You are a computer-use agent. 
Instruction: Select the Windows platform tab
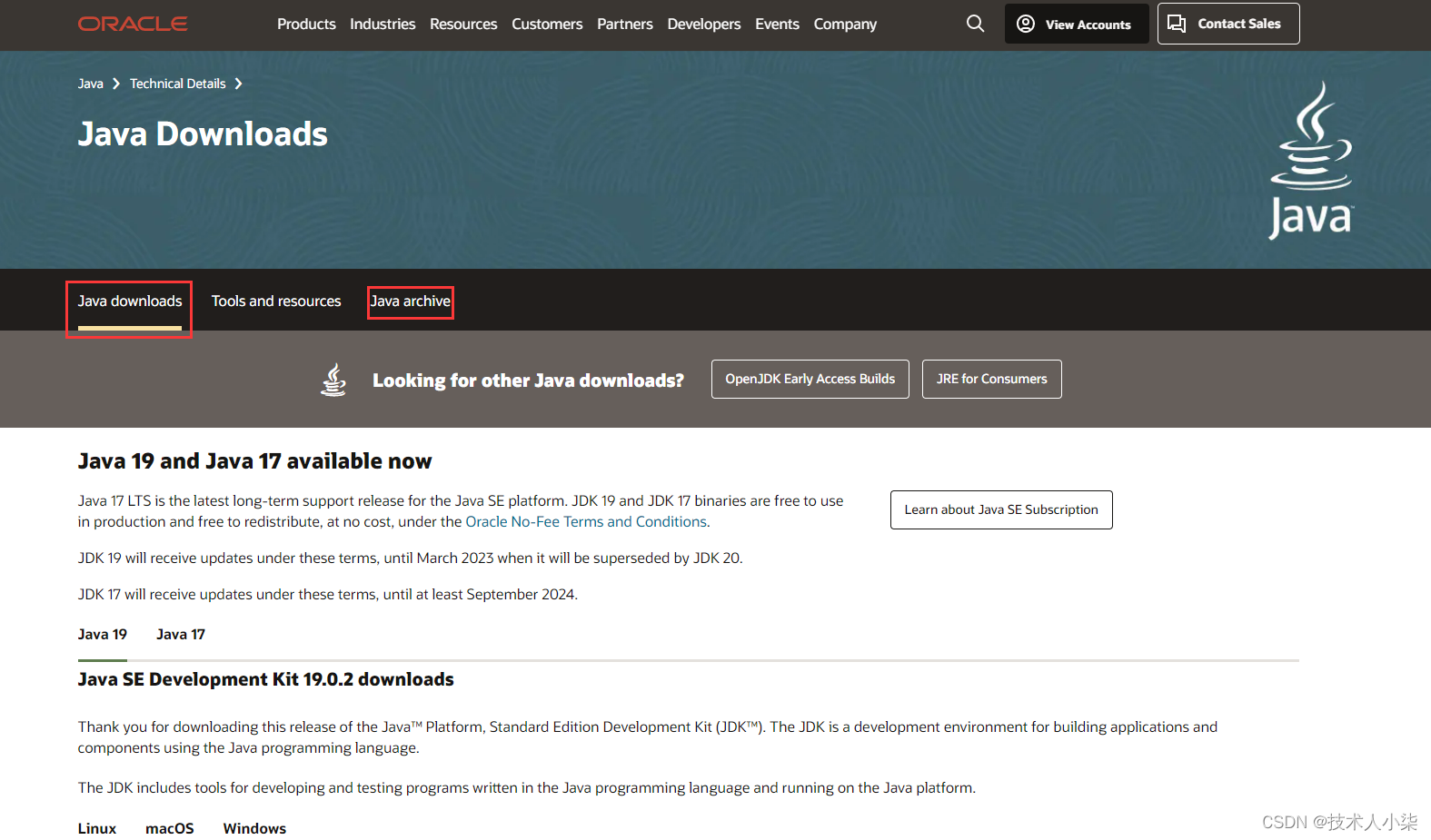pyautogui.click(x=254, y=828)
